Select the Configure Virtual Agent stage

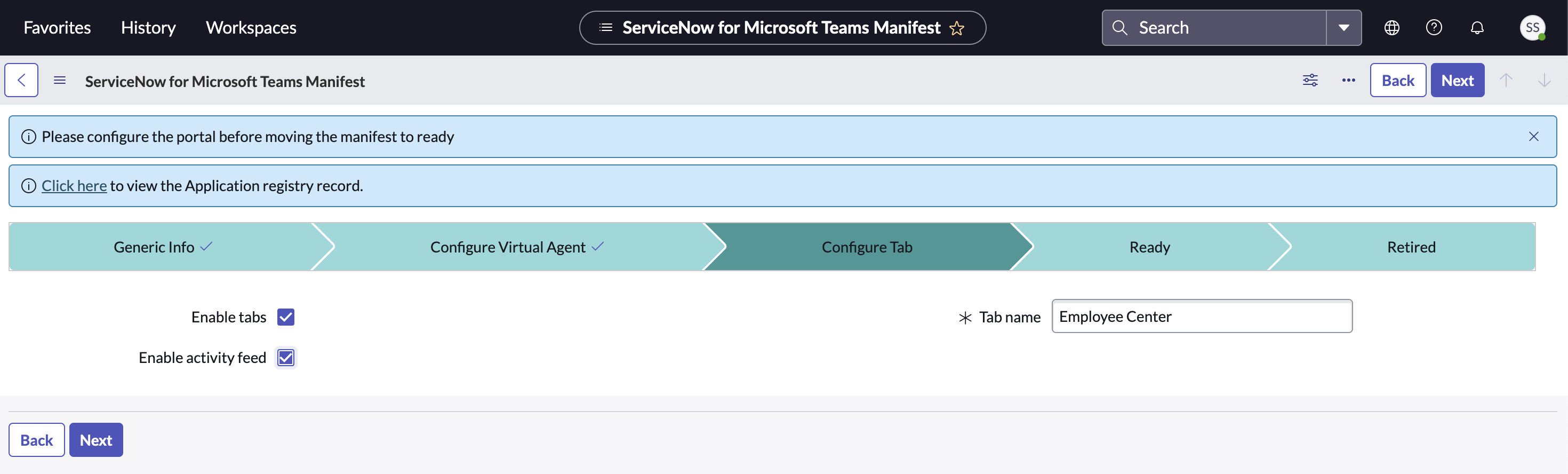(517, 247)
